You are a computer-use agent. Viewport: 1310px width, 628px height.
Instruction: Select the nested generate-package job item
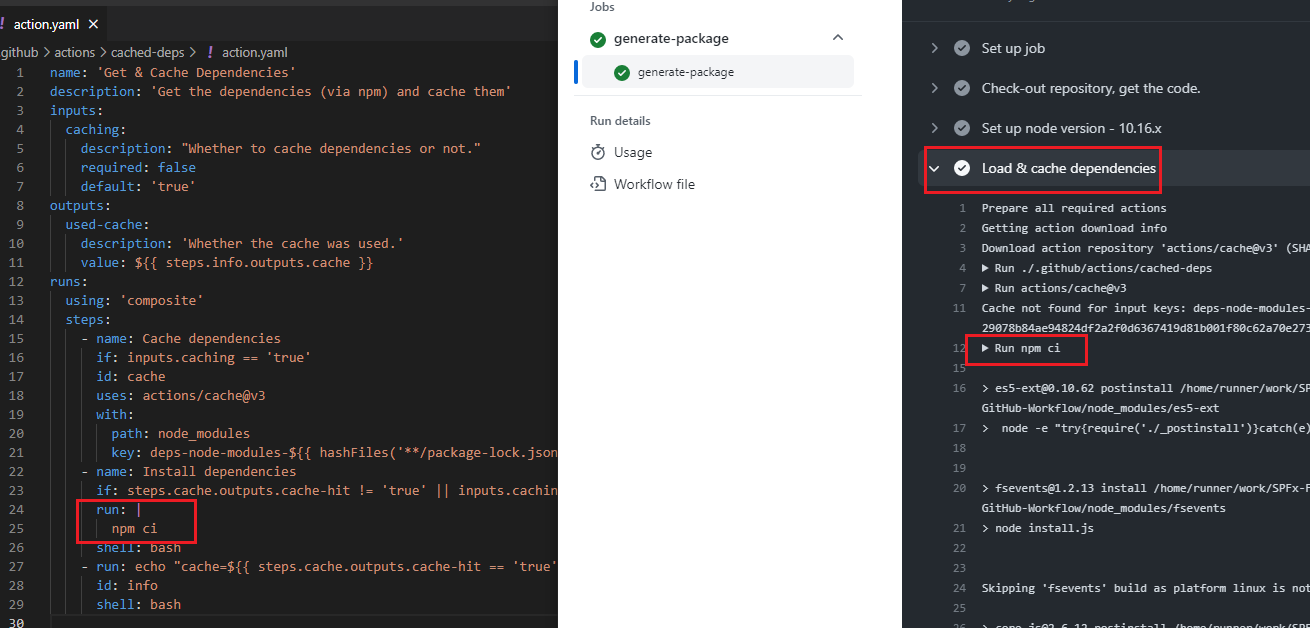click(685, 72)
